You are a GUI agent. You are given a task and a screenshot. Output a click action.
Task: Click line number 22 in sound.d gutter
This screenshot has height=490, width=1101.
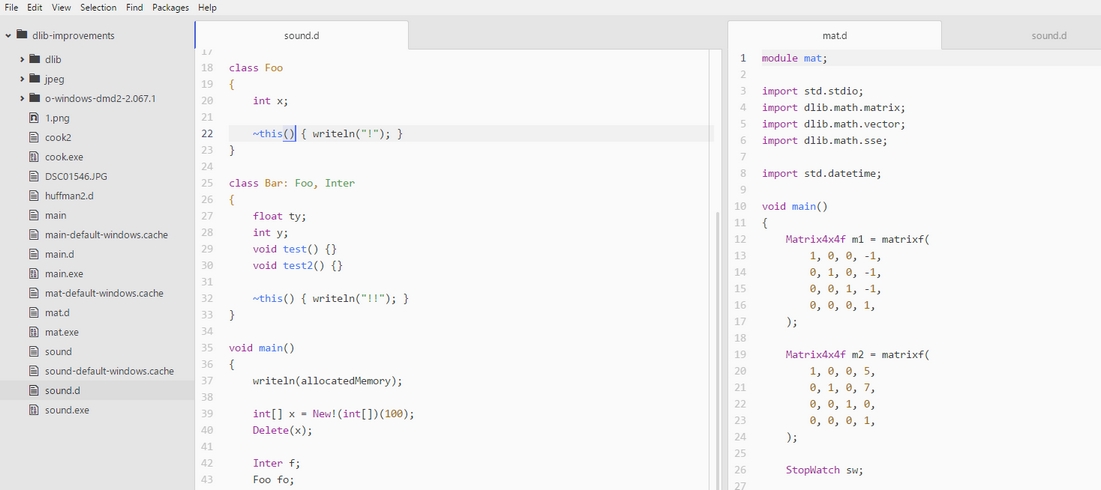tap(206, 133)
